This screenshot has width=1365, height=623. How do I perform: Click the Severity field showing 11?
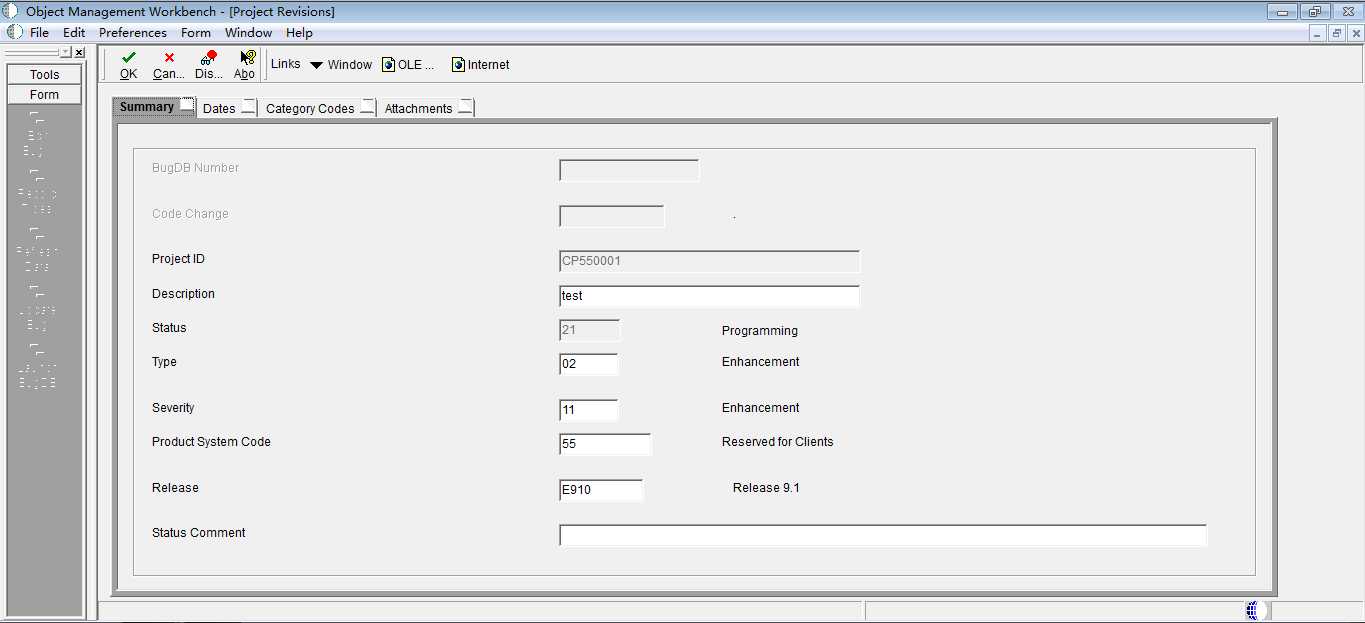588,410
